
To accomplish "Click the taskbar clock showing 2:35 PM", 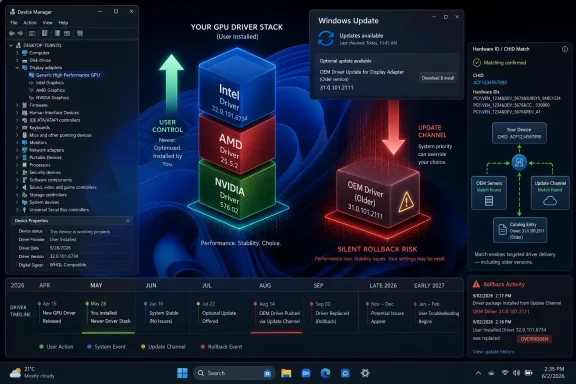I will point(553,373).
